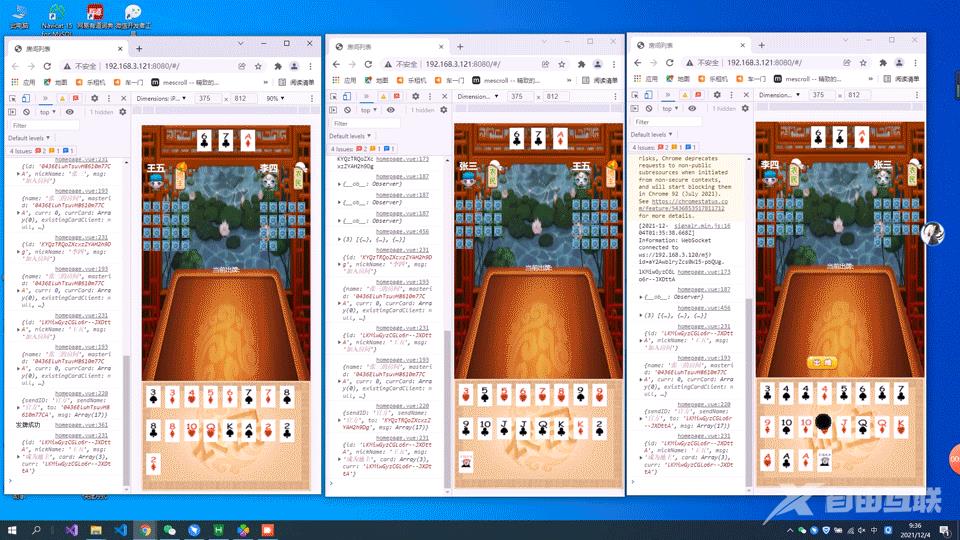
Task: Click the chromestatus.com link in right window console
Action: coord(683,204)
